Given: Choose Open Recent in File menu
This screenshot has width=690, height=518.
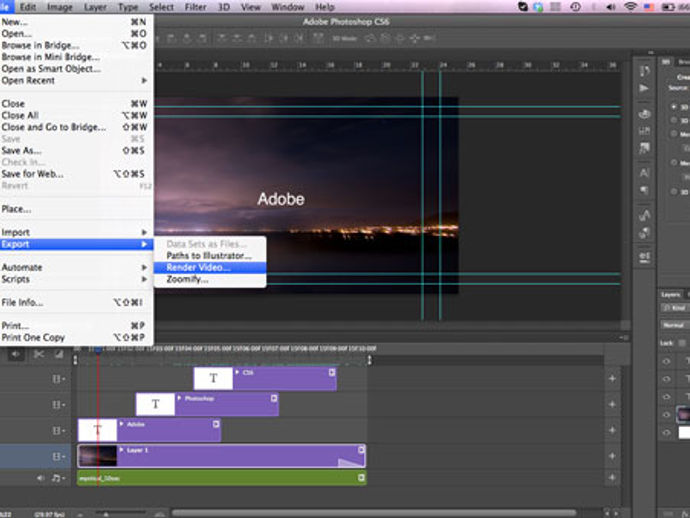Looking at the screenshot, I should tap(77, 81).
